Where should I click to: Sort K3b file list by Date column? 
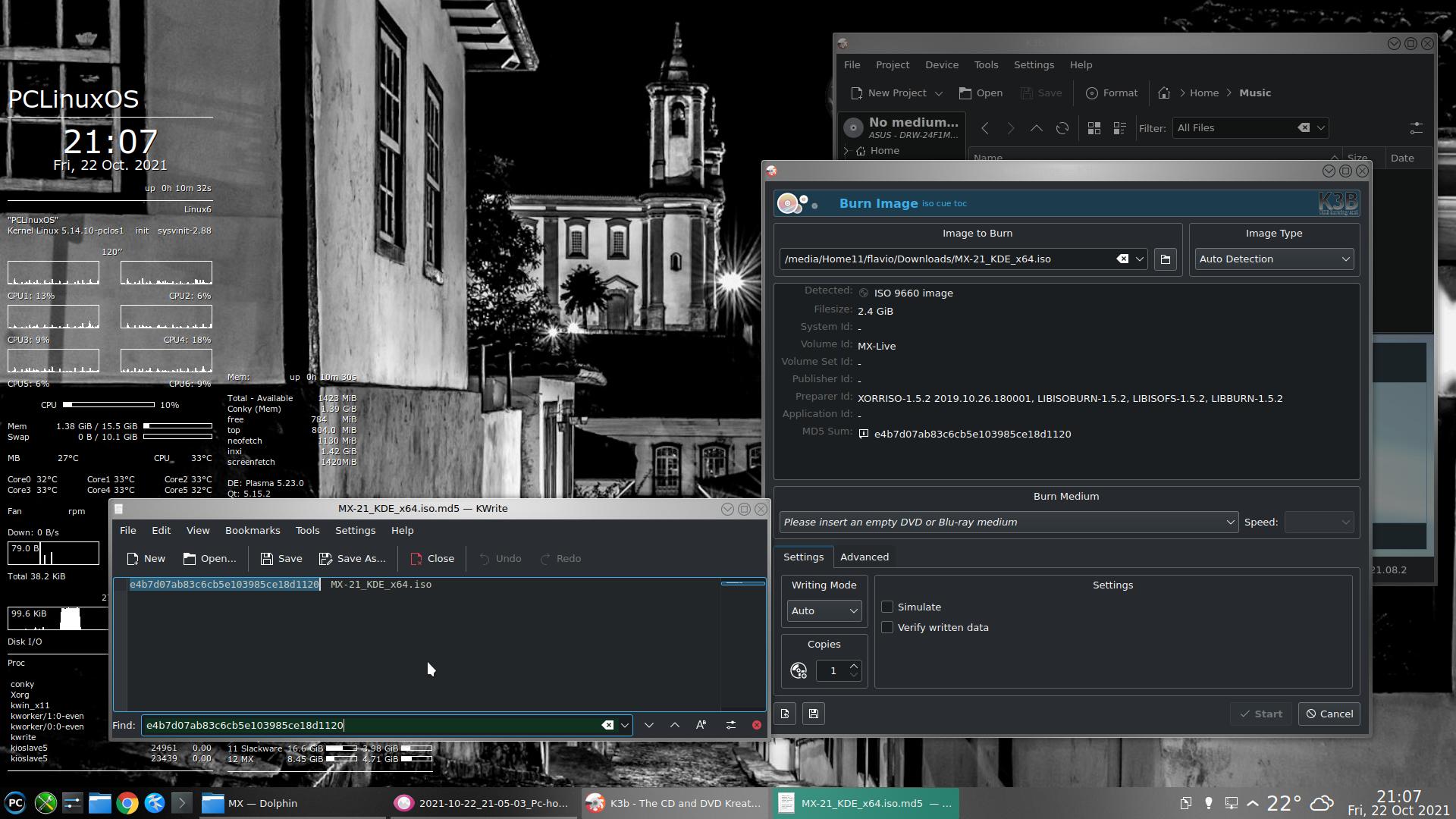[1402, 158]
